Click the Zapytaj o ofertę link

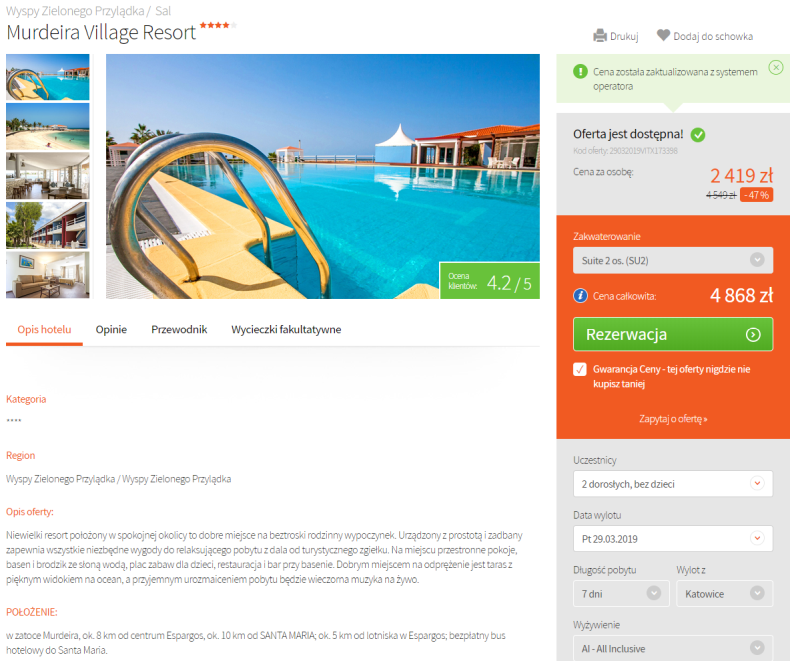[673, 419]
